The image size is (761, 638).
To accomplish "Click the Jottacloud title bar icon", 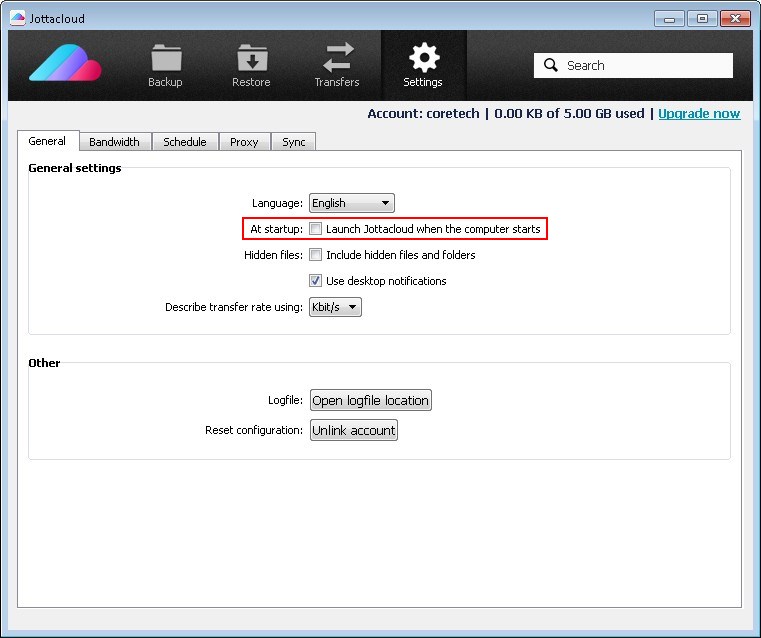I will tap(18, 18).
